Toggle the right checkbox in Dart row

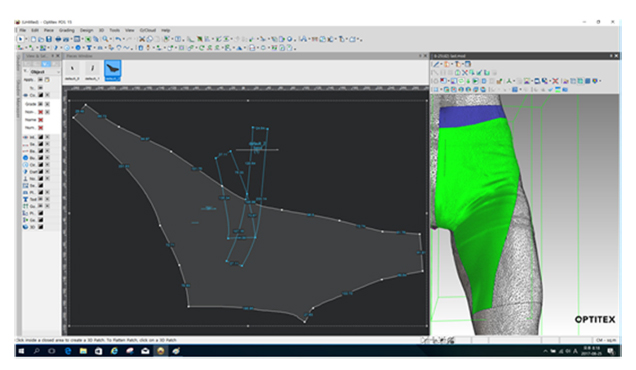click(47, 171)
